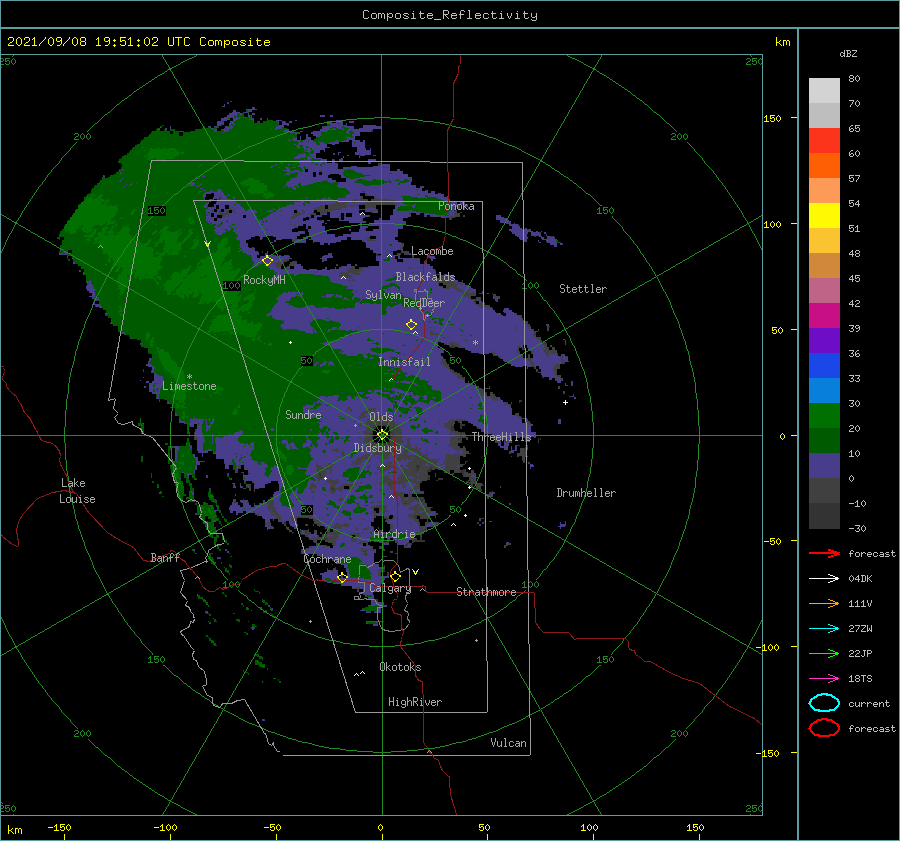Image resolution: width=900 pixels, height=841 pixels.
Task: Click the Calgary city label
Action: tap(390, 588)
